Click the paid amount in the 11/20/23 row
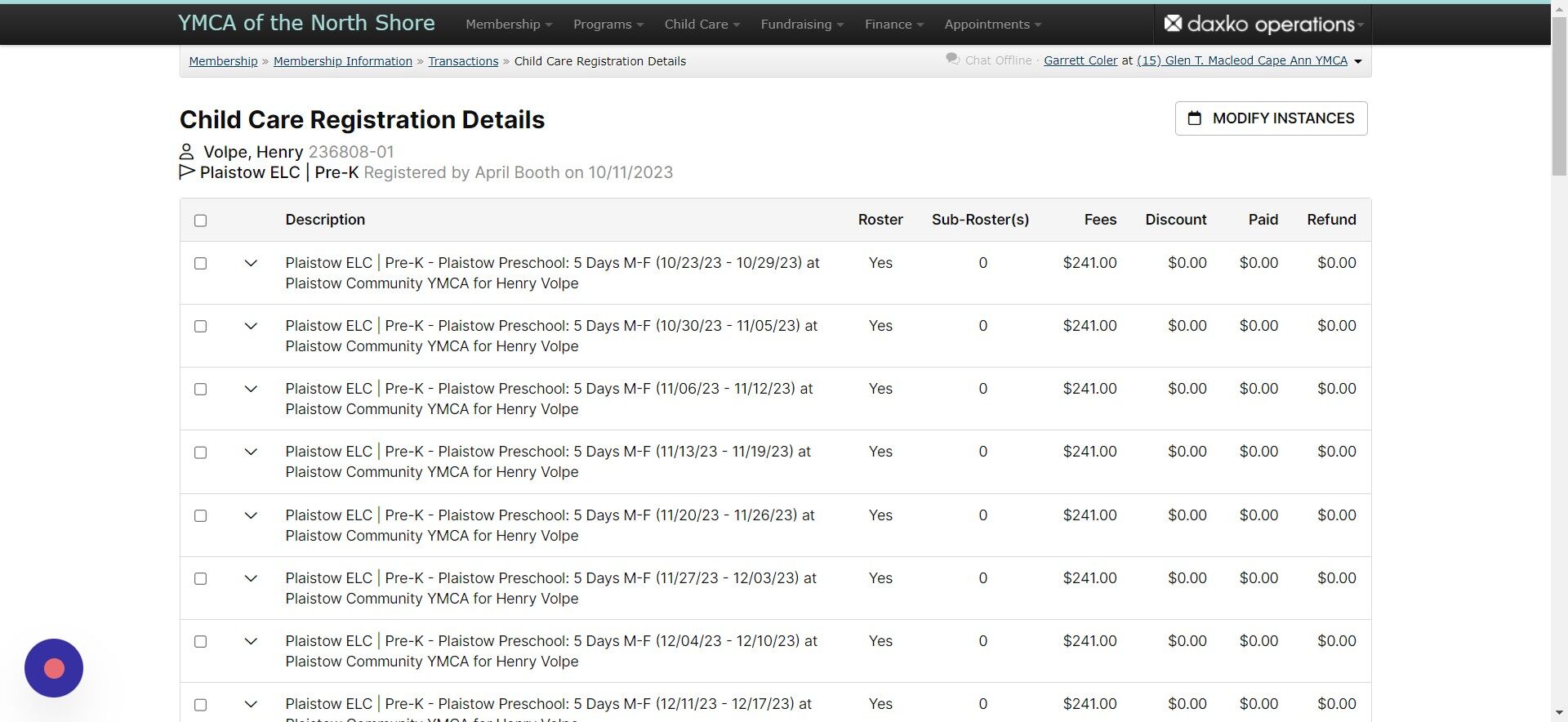Viewport: 1568px width, 722px height. 1258,515
